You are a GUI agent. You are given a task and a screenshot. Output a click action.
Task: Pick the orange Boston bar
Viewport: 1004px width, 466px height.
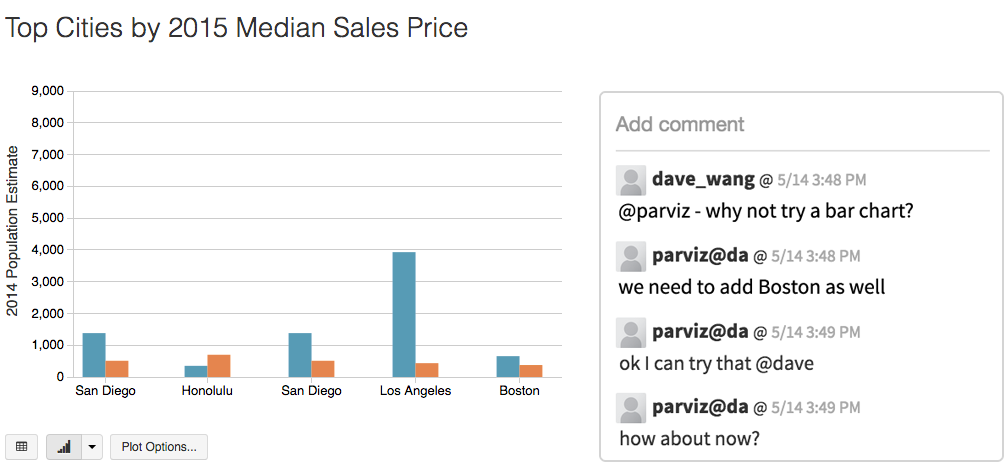point(531,371)
